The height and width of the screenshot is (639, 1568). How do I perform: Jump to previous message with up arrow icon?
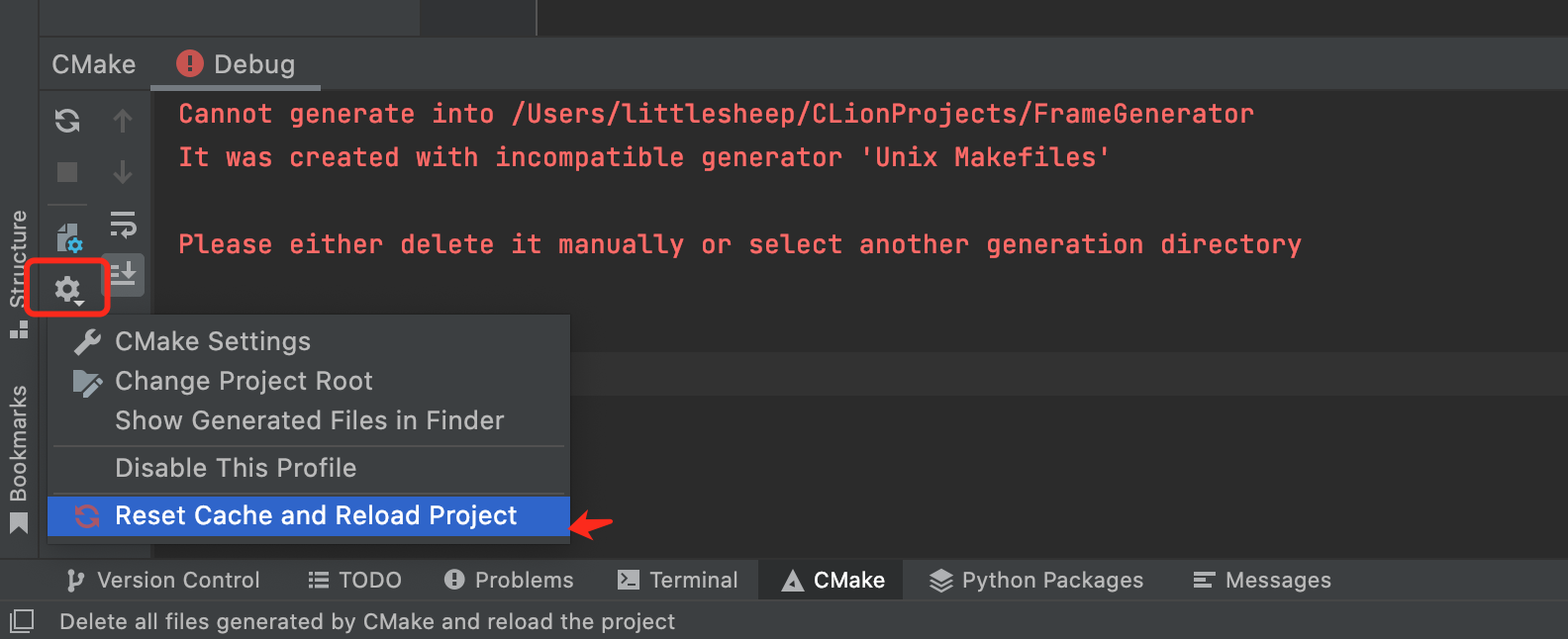click(123, 121)
